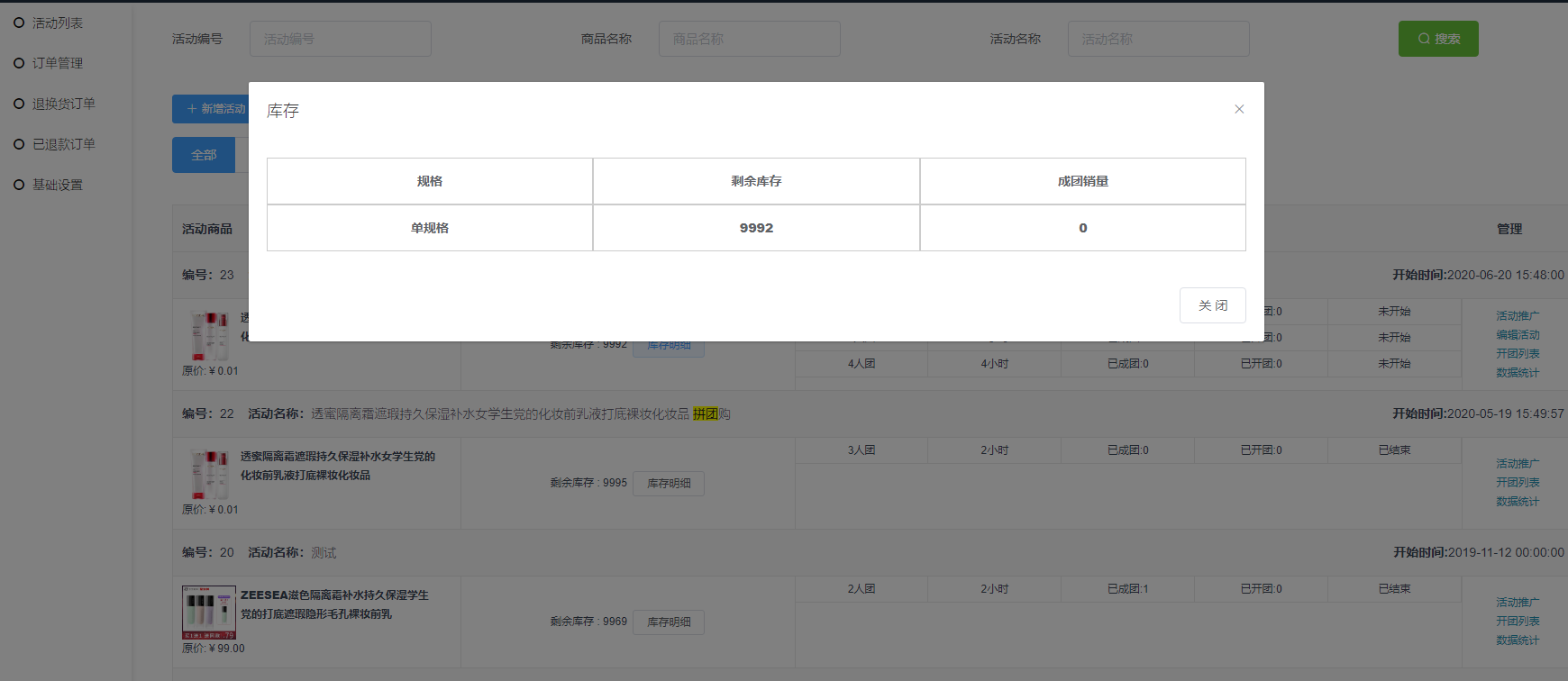This screenshot has height=681, width=1568.
Task: Click 活动推广 link for activity 22
Action: [1518, 464]
